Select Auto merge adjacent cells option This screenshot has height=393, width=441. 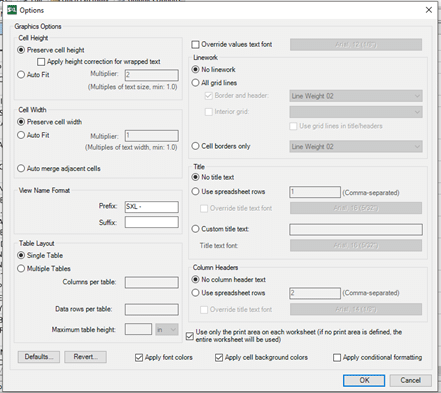[x=21, y=169]
